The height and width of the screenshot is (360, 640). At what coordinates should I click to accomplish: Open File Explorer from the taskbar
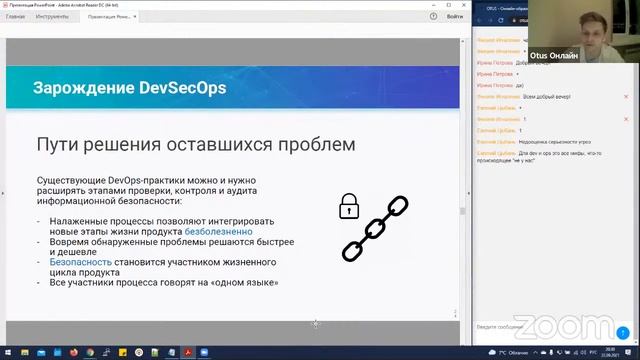click(25, 353)
